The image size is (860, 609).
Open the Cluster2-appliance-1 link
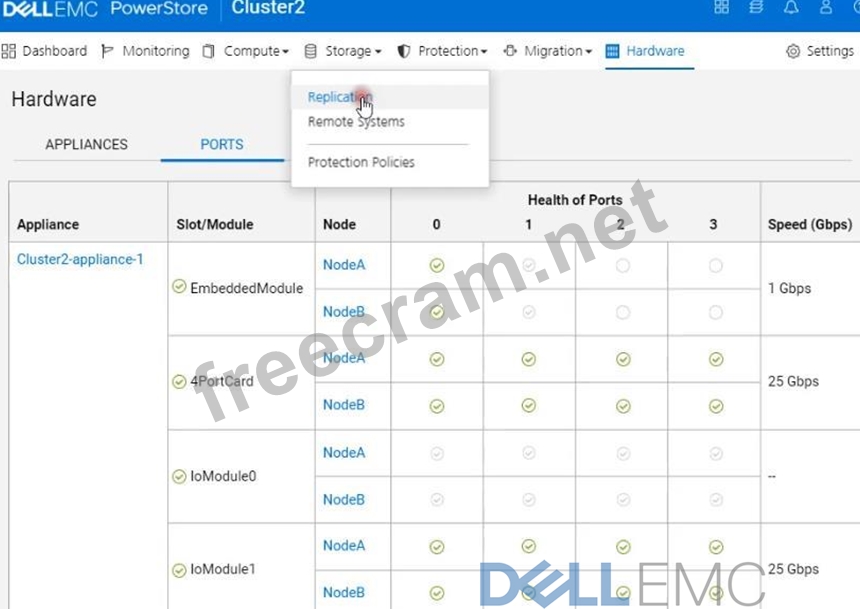coord(80,259)
